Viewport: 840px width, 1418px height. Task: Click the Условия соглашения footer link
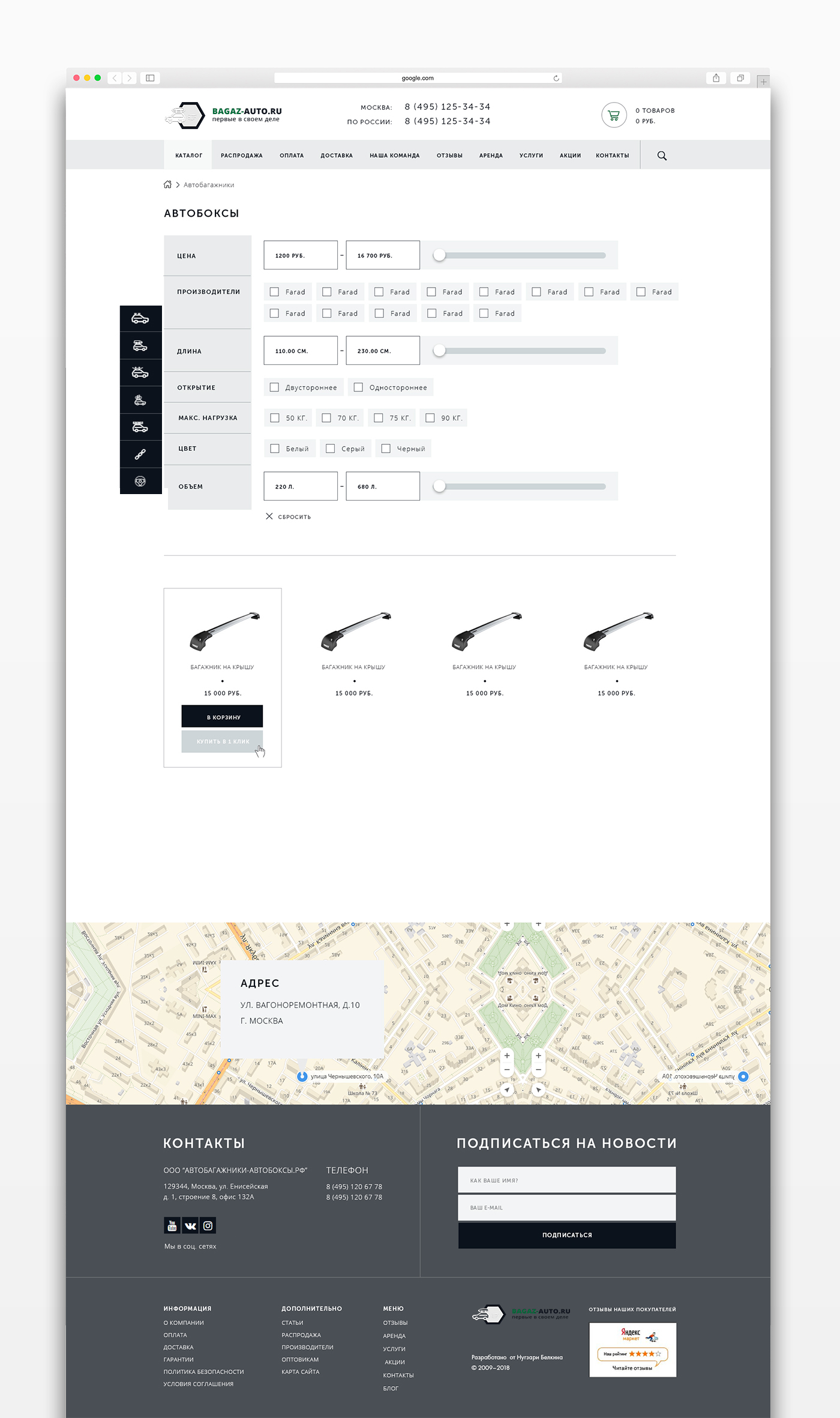tap(199, 1384)
